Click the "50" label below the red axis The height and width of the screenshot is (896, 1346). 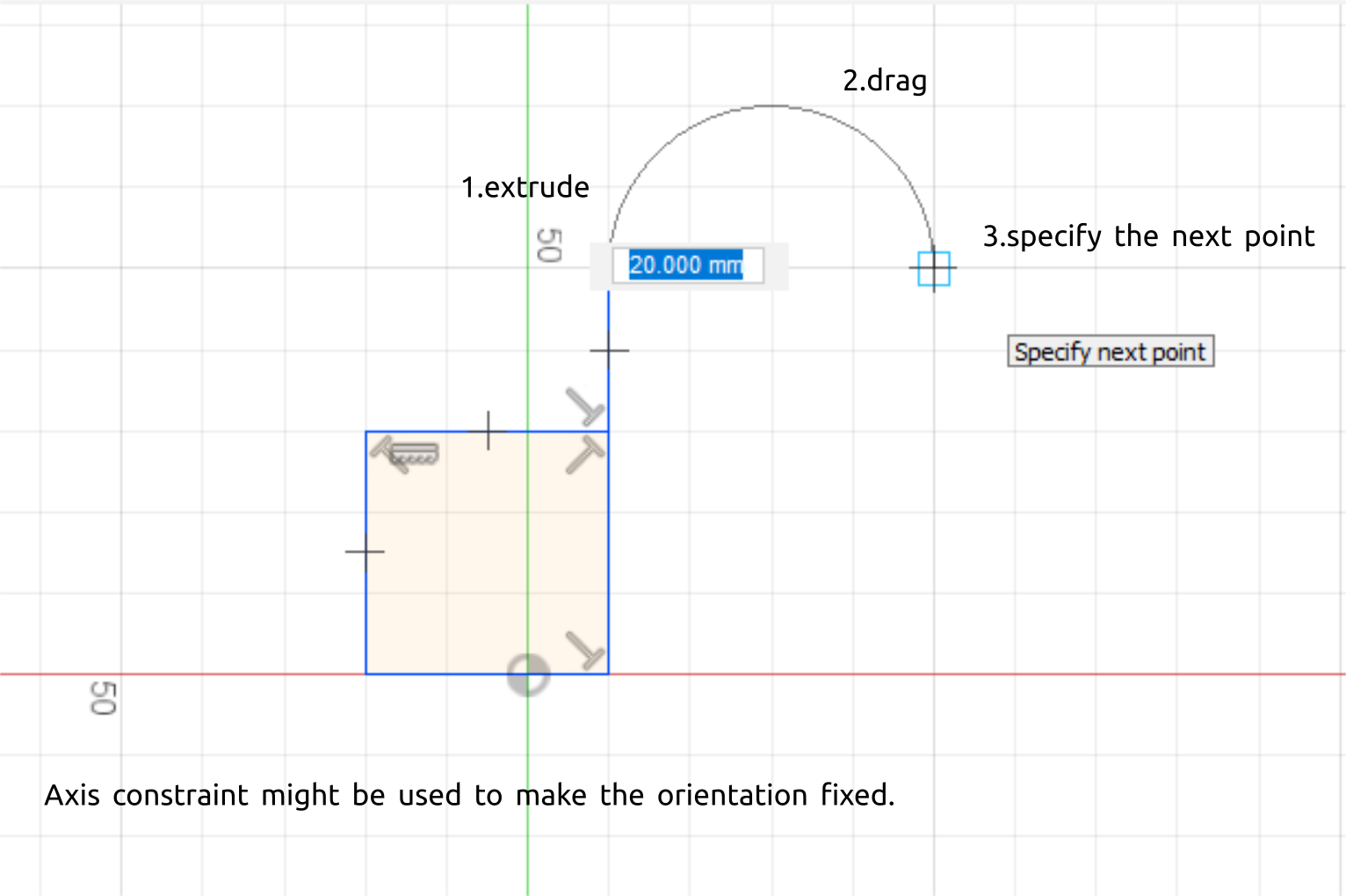[103, 697]
